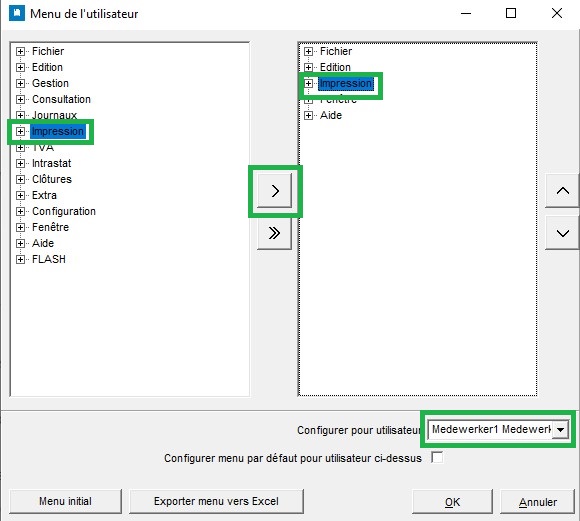Select Intrastat in the left menu list

coord(51,163)
